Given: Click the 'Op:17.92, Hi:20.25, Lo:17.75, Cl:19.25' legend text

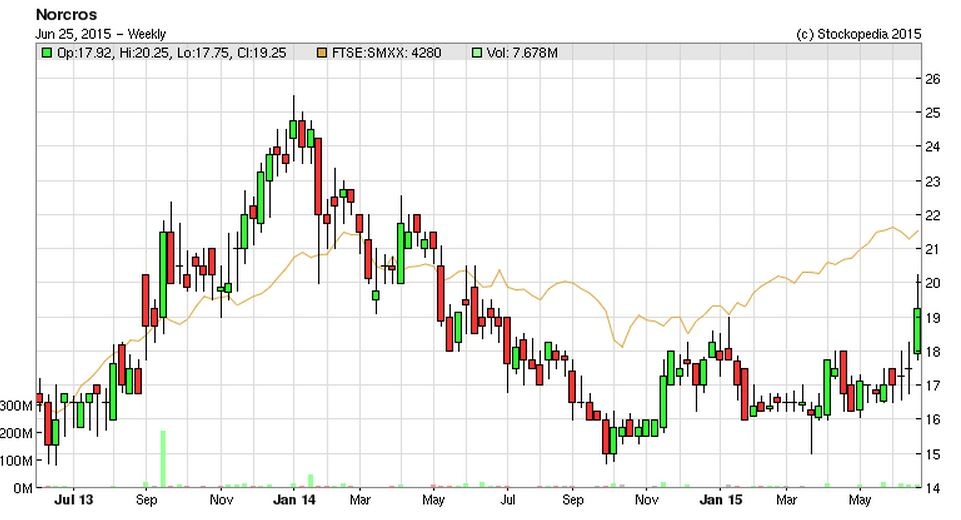Looking at the screenshot, I should [x=172, y=53].
